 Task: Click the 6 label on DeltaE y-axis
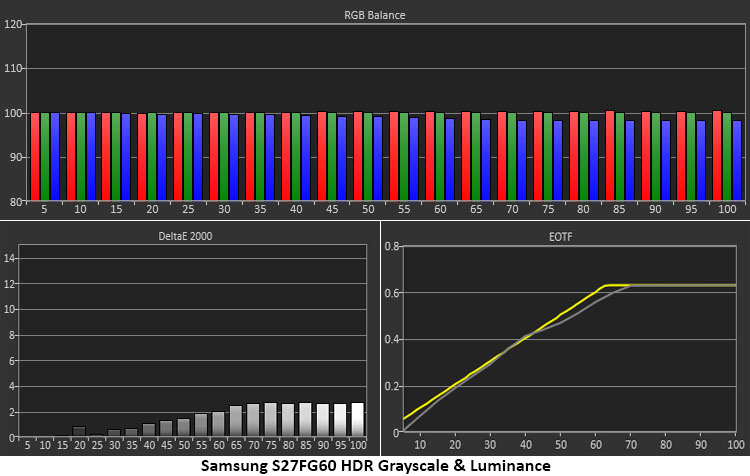[12, 361]
